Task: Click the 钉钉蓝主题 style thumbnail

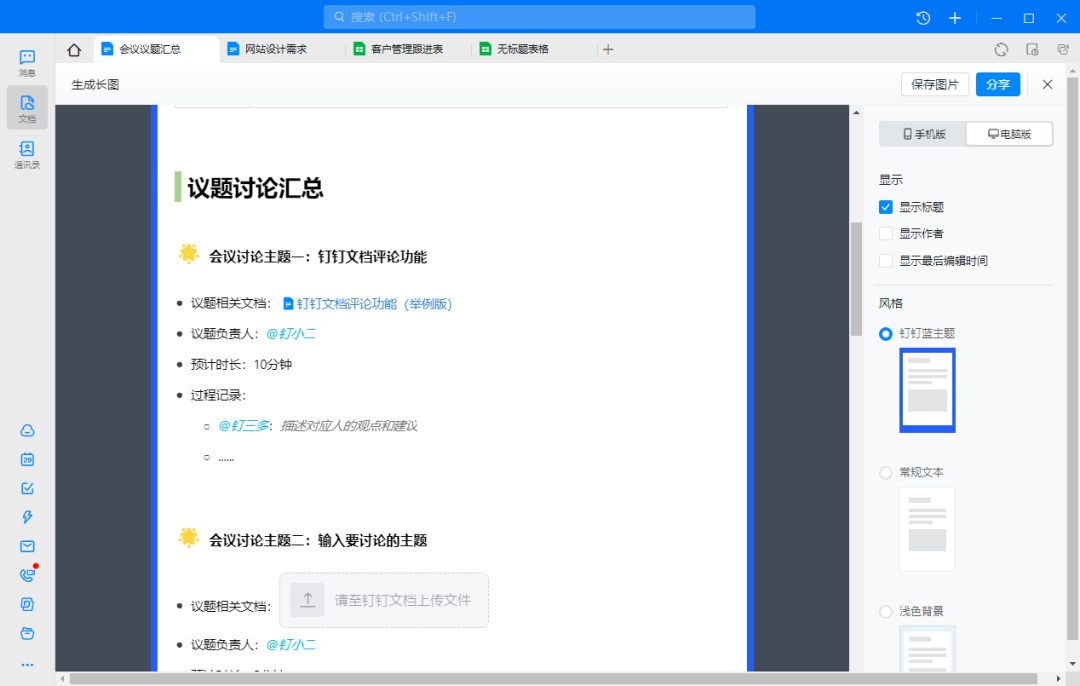Action: 927,390
